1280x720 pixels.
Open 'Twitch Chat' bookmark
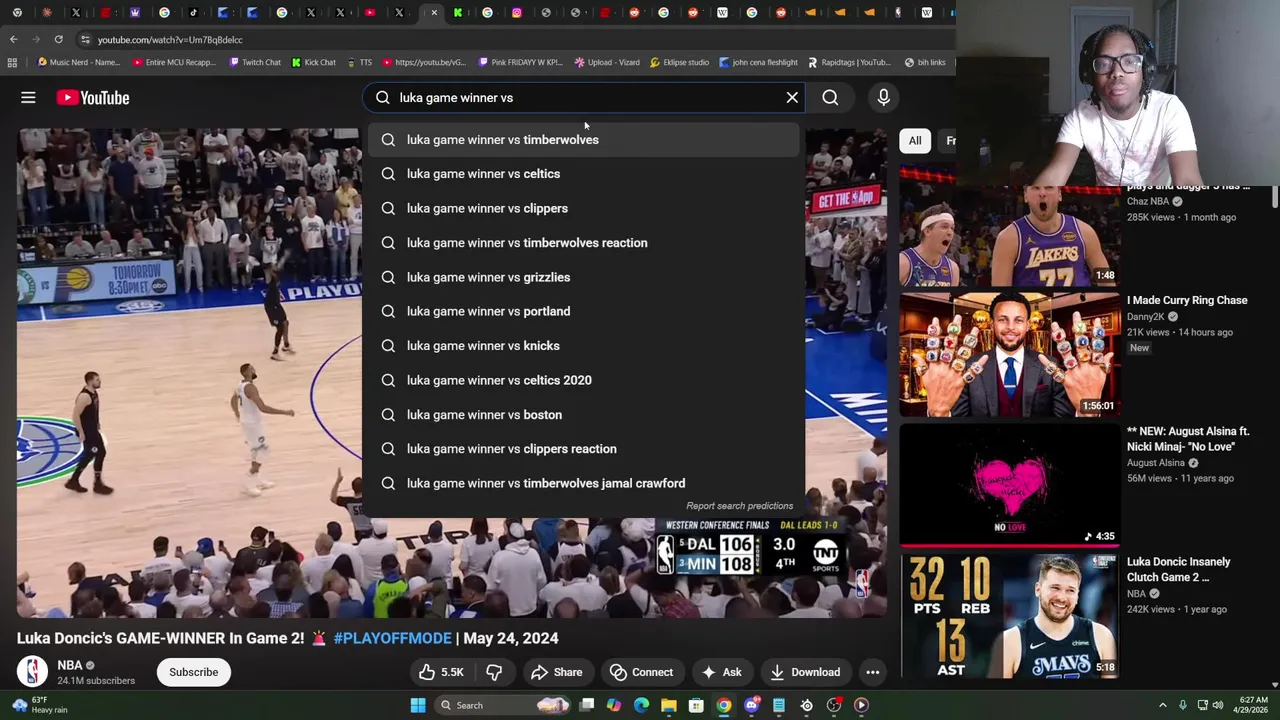pos(255,62)
